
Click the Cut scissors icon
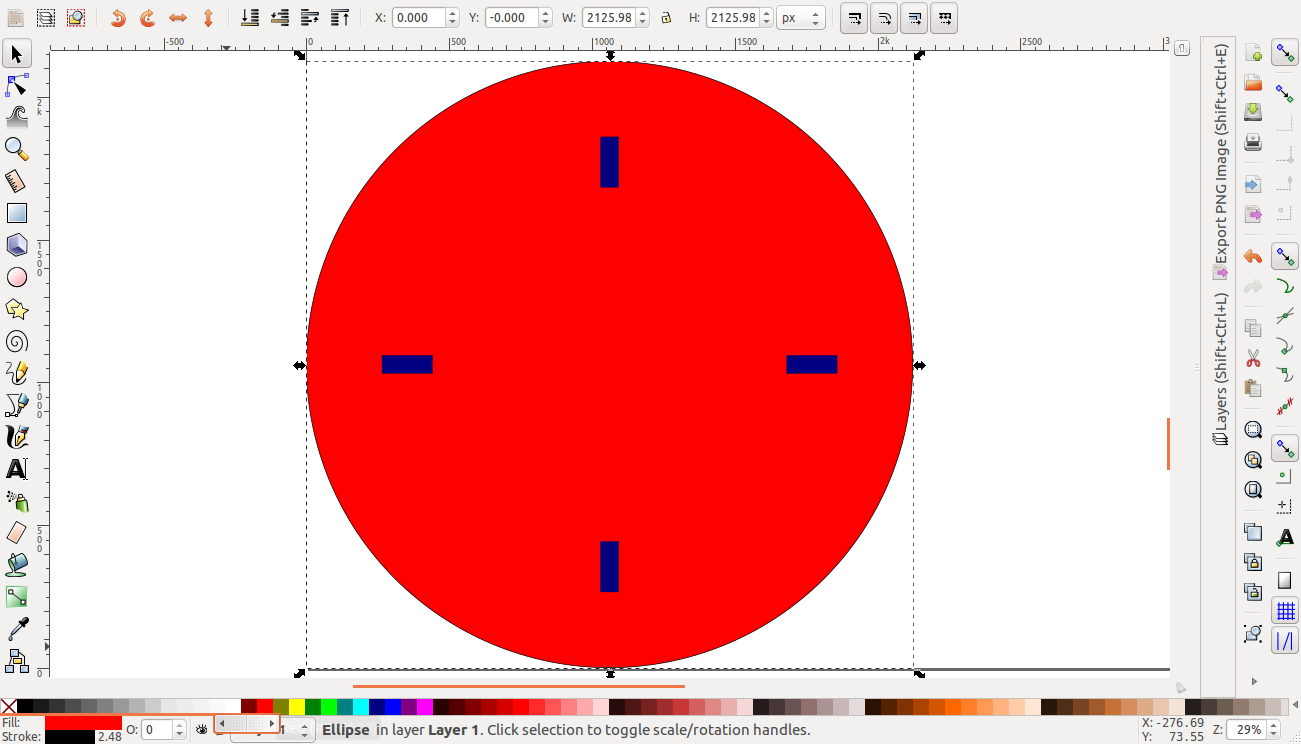click(1253, 358)
